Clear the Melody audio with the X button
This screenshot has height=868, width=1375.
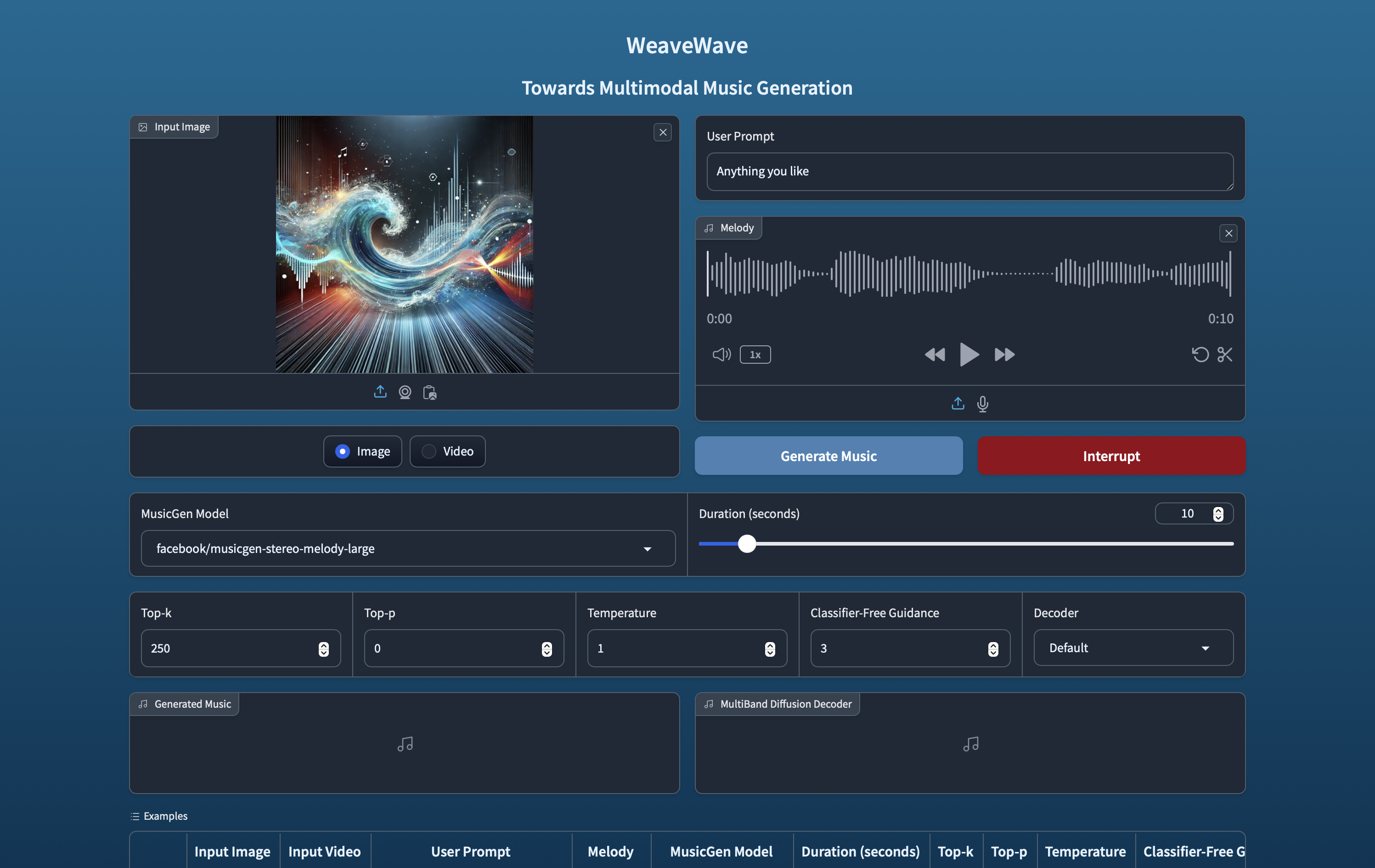point(1228,233)
